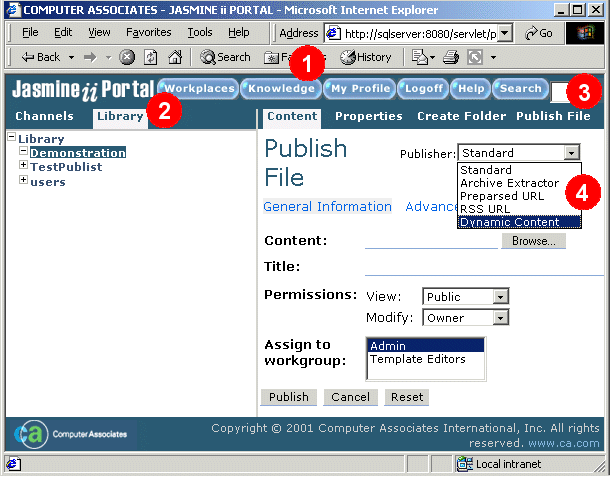Open the www.ca.com link
This screenshot has width=610, height=477.
[564, 443]
